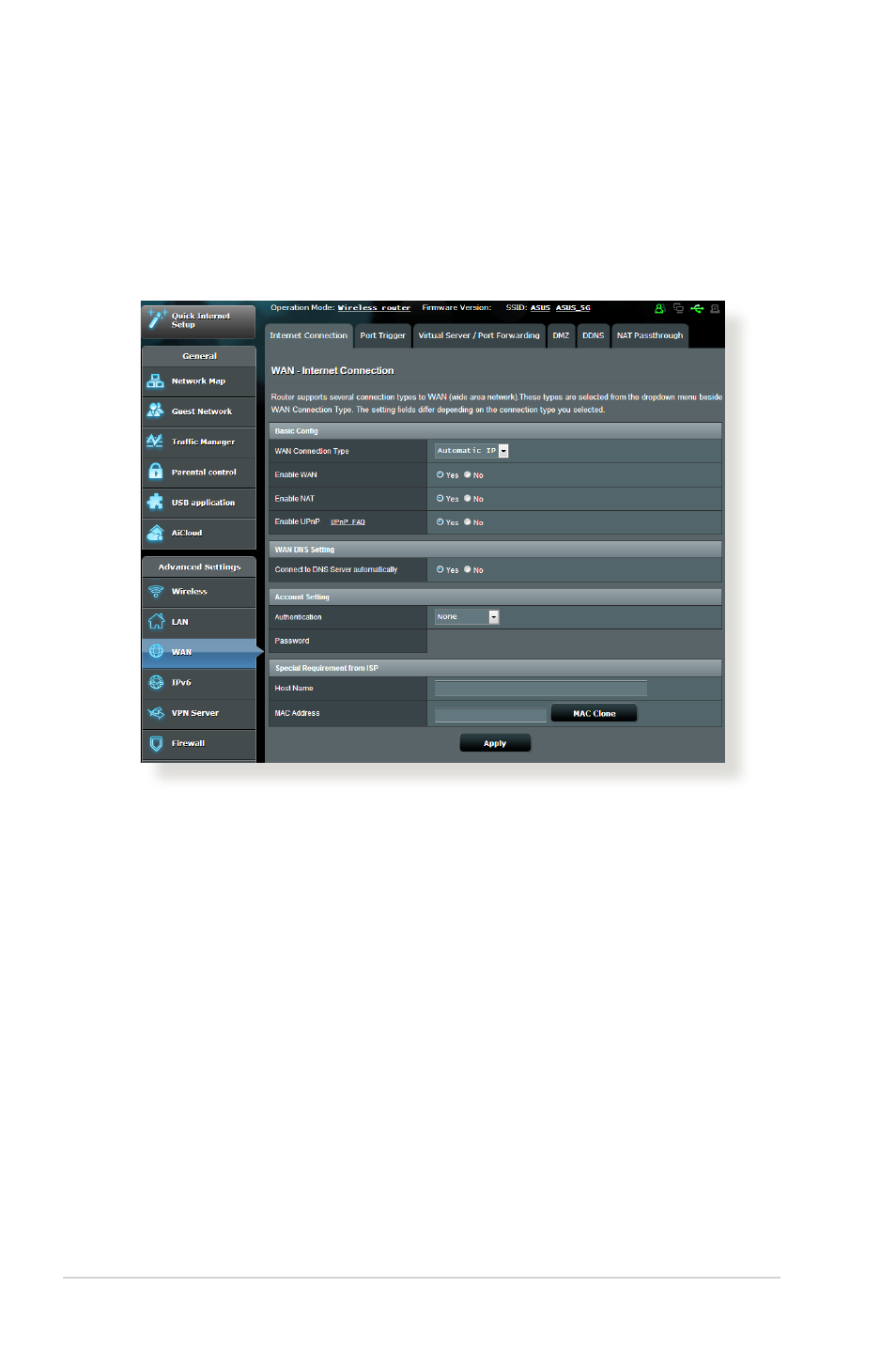Open the DMZ tab
This screenshot has height=1350, width=896.
[561, 336]
